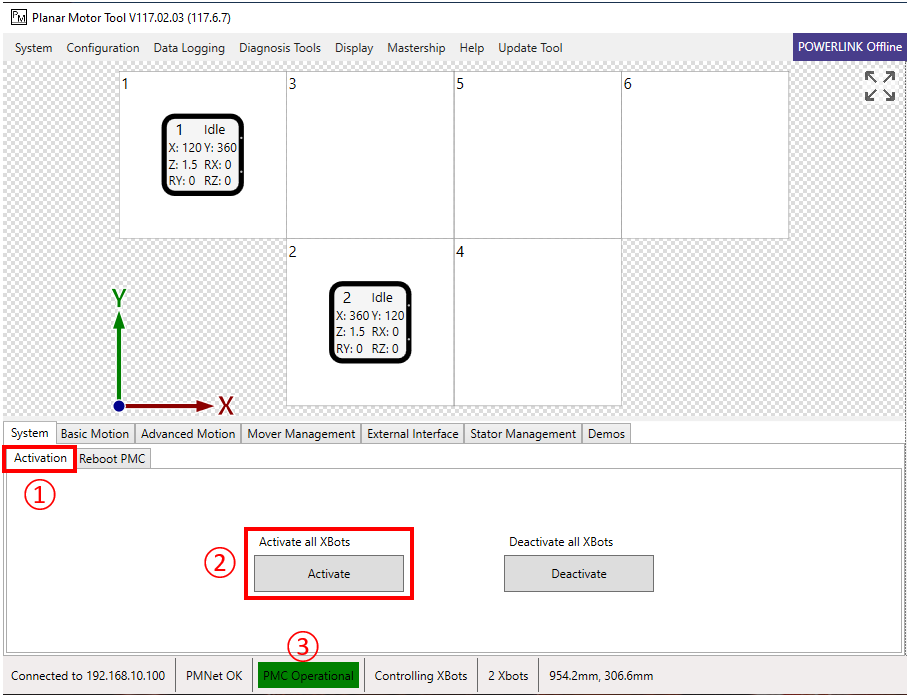
Task: Click the green PMC Operational status indicator
Action: pyautogui.click(x=309, y=676)
